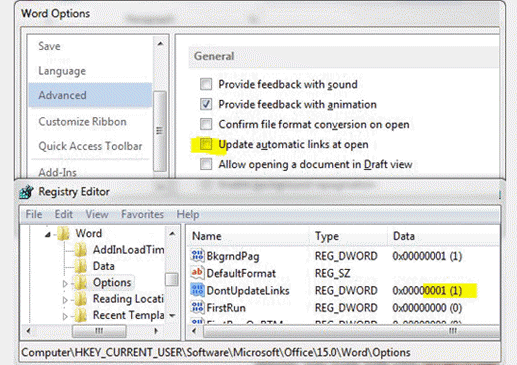Select Reading Locati key label in tree
This screenshot has height=365, width=517.
[x=128, y=299]
